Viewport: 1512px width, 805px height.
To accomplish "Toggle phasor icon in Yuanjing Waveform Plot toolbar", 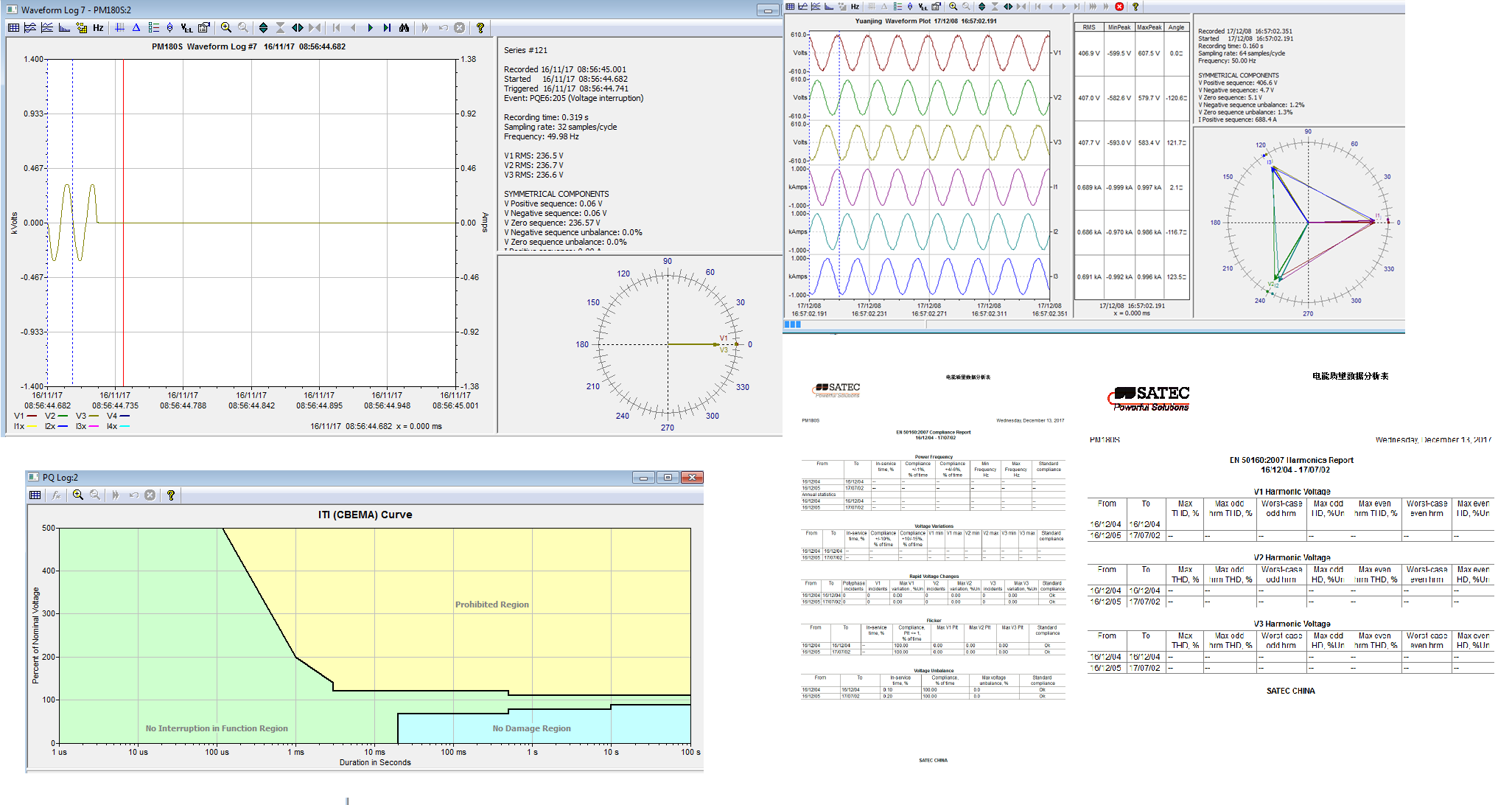I will (x=910, y=7).
